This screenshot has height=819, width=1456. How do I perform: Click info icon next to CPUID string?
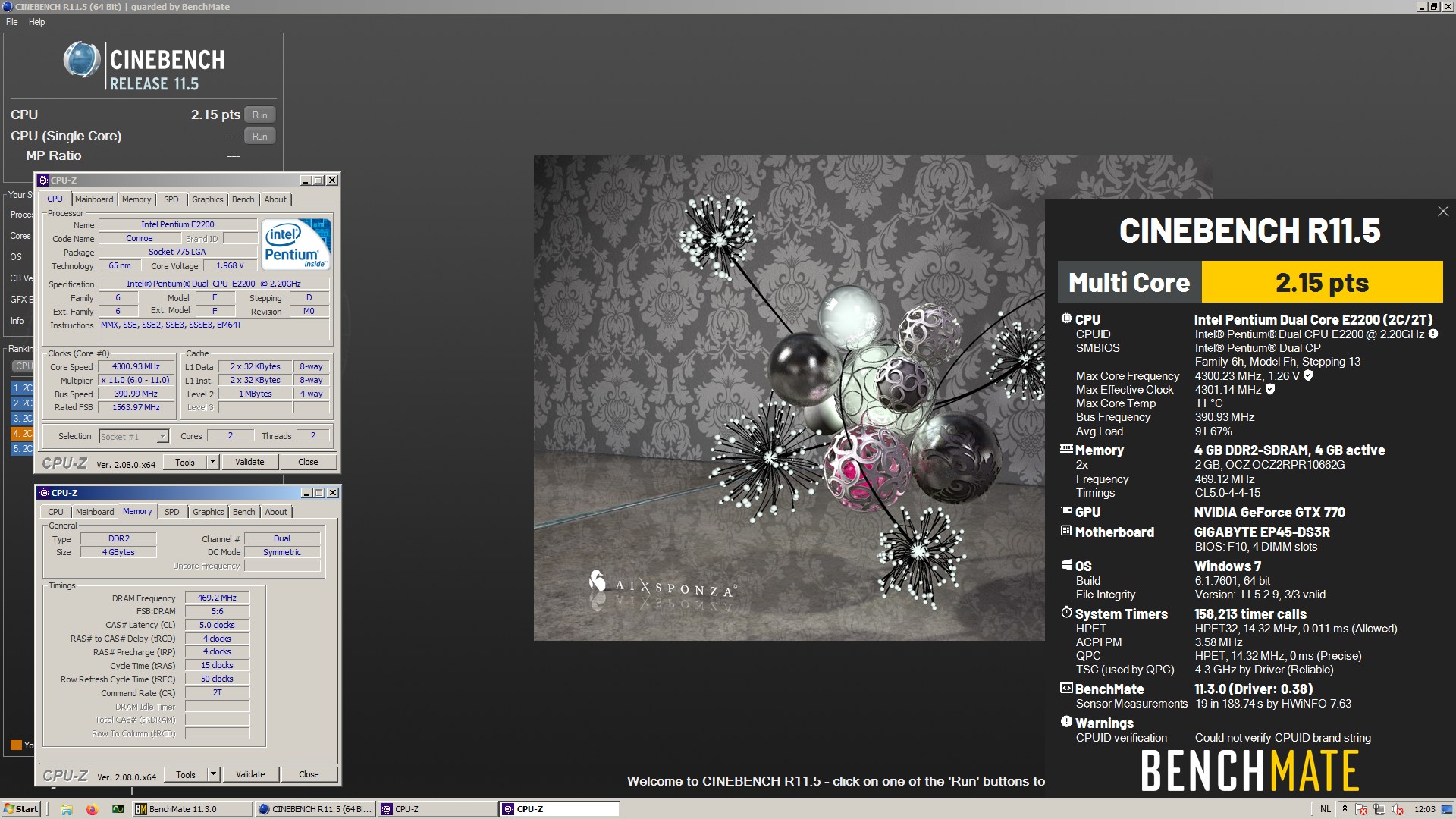coord(1433,334)
